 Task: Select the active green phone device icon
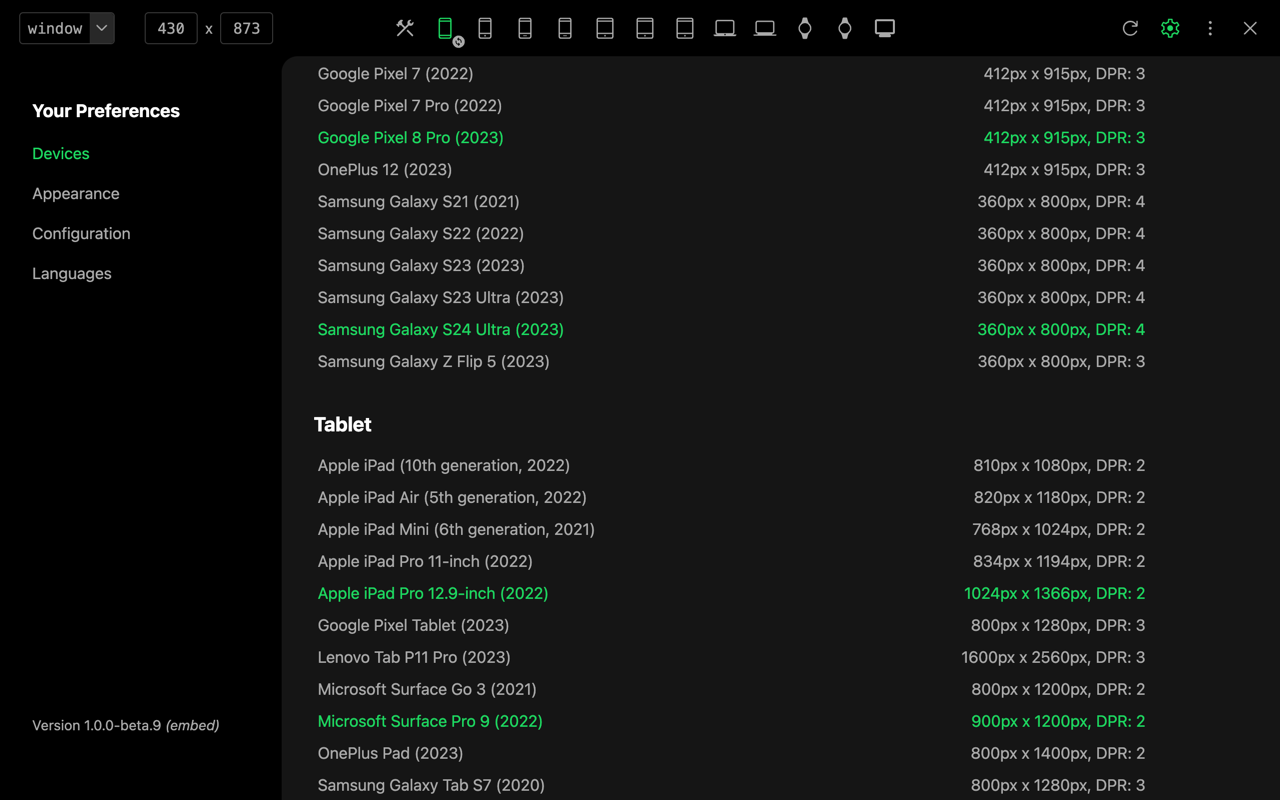pos(445,28)
